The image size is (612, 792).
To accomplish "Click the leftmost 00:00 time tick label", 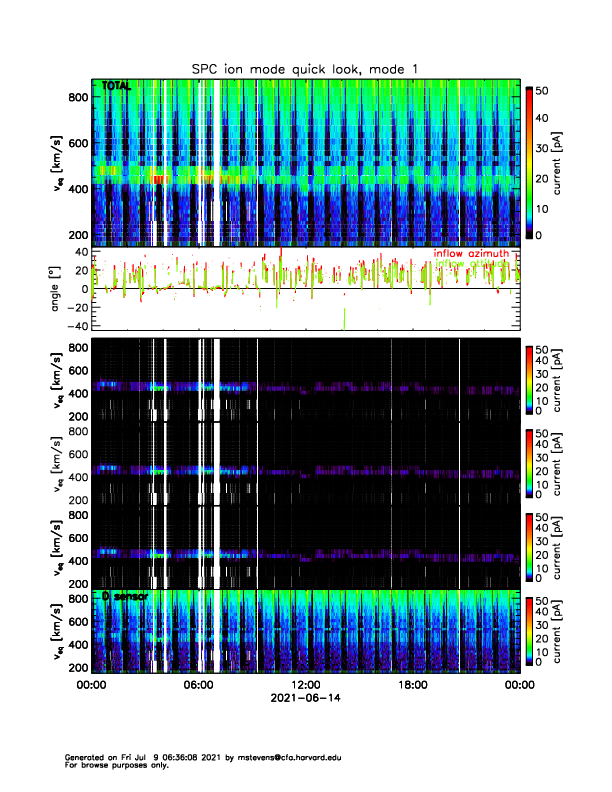I will click(x=91, y=684).
